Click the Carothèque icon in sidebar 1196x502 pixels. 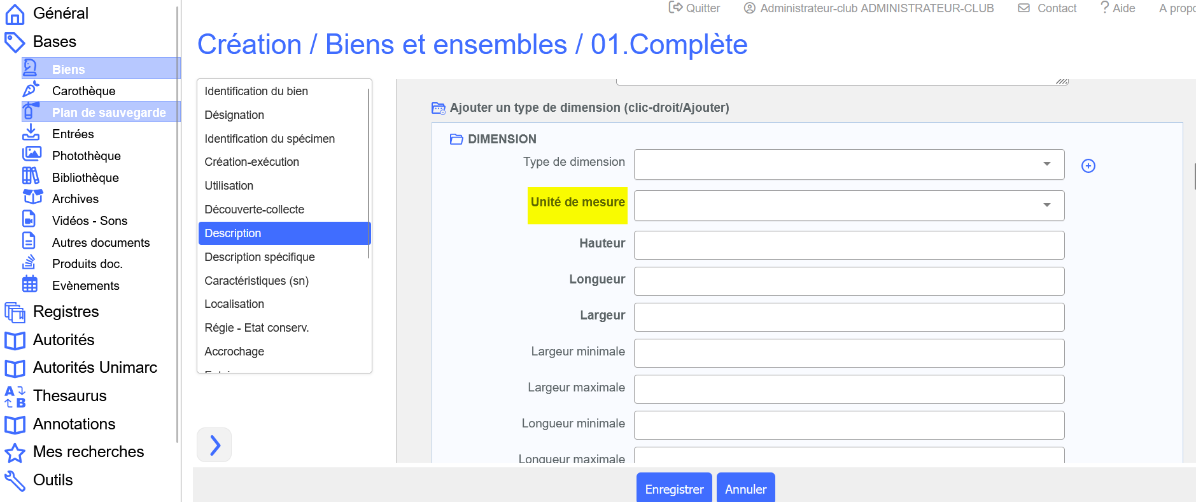(31, 91)
